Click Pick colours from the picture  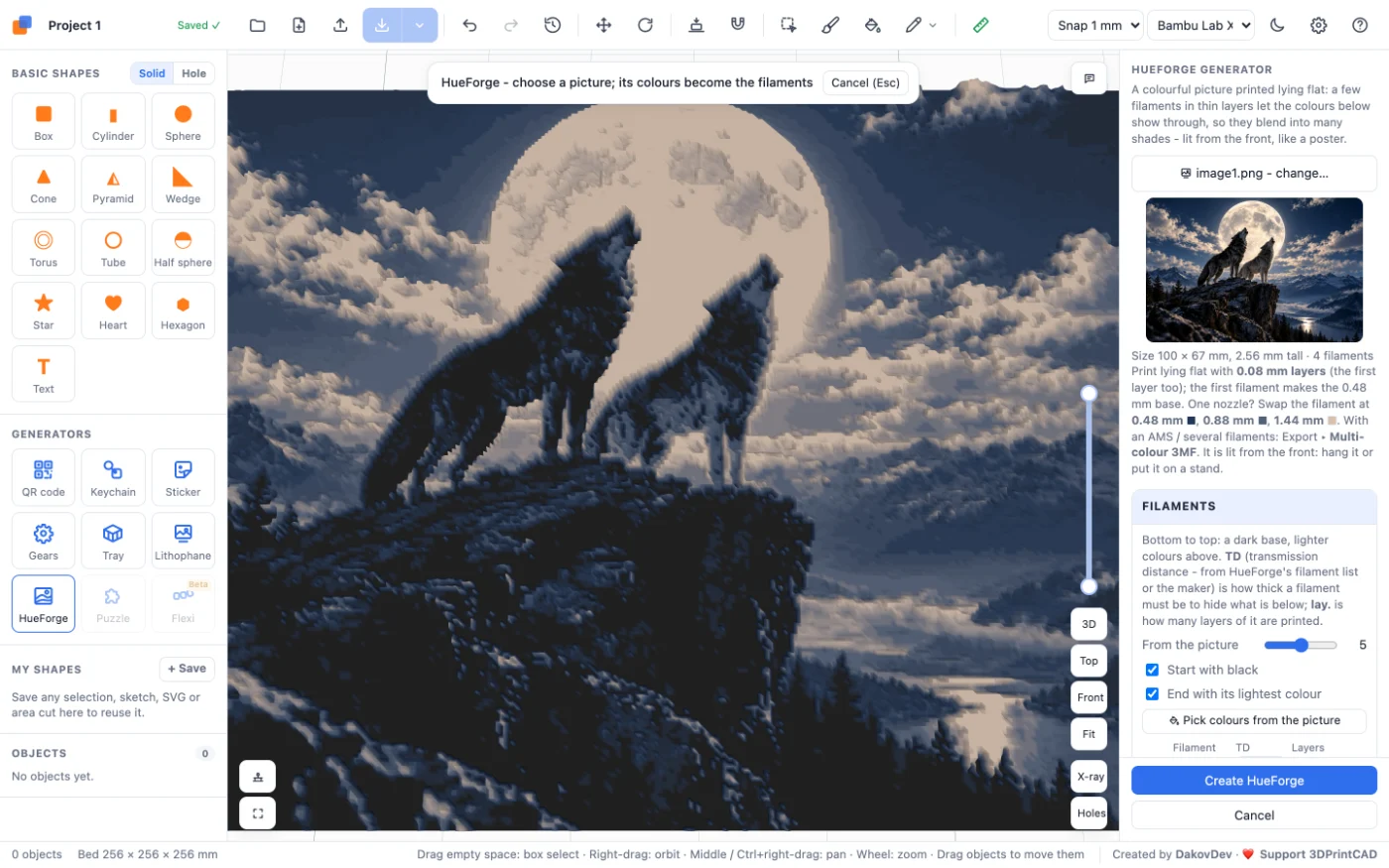1254,720
